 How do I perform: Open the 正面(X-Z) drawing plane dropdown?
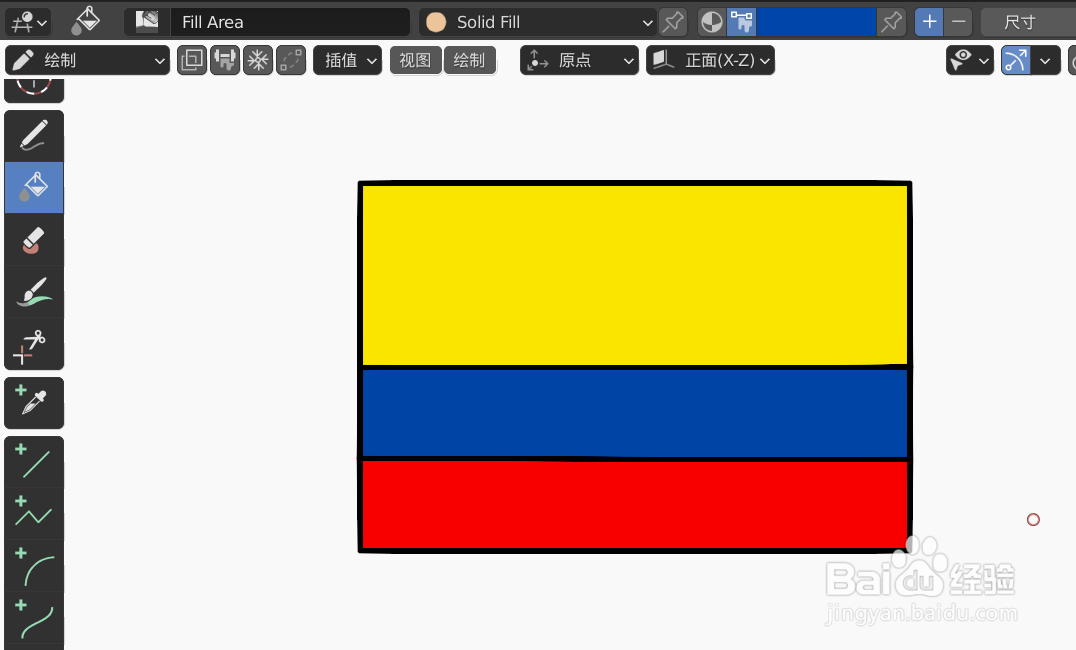pos(710,60)
